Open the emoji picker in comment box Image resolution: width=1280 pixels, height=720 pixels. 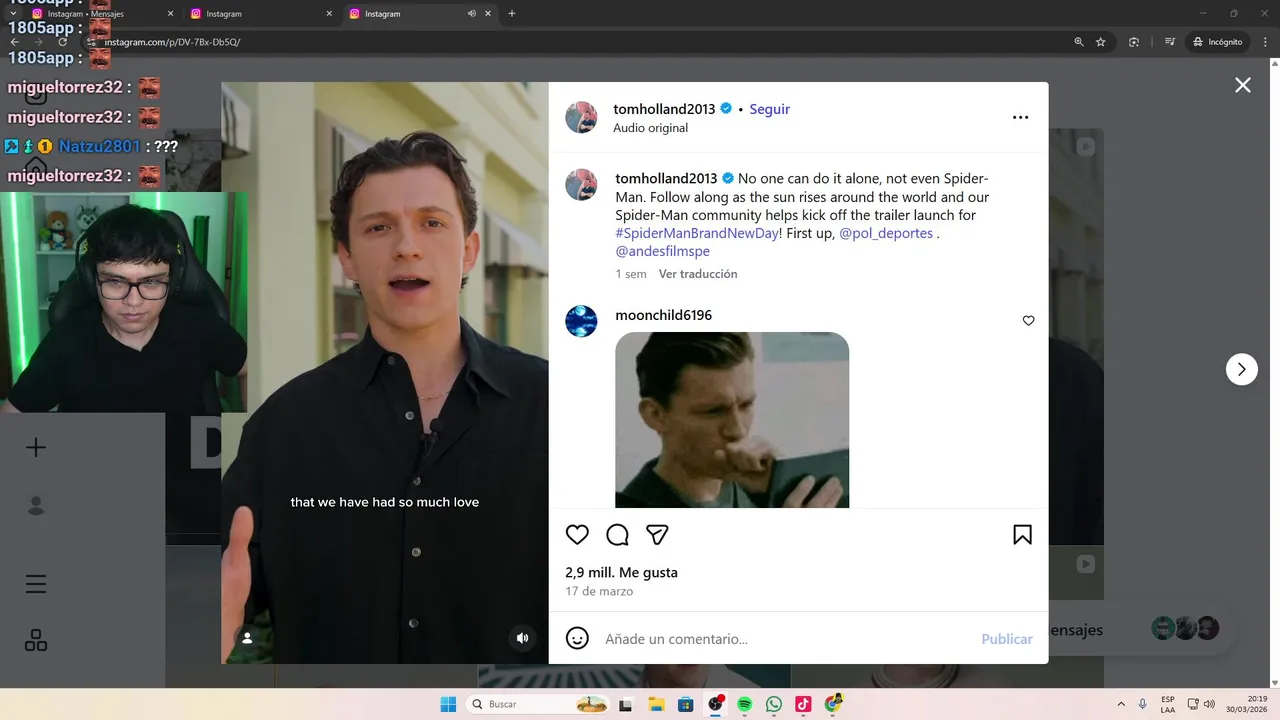pyautogui.click(x=577, y=638)
